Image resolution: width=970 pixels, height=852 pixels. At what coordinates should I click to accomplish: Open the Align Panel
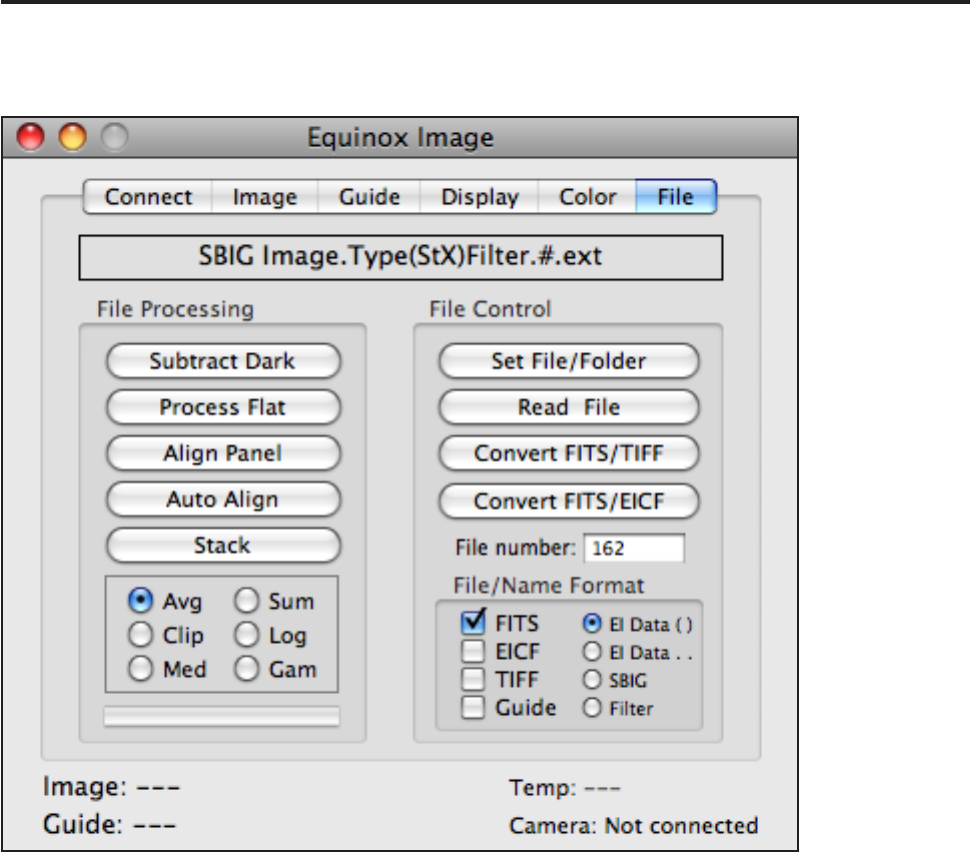click(x=223, y=453)
